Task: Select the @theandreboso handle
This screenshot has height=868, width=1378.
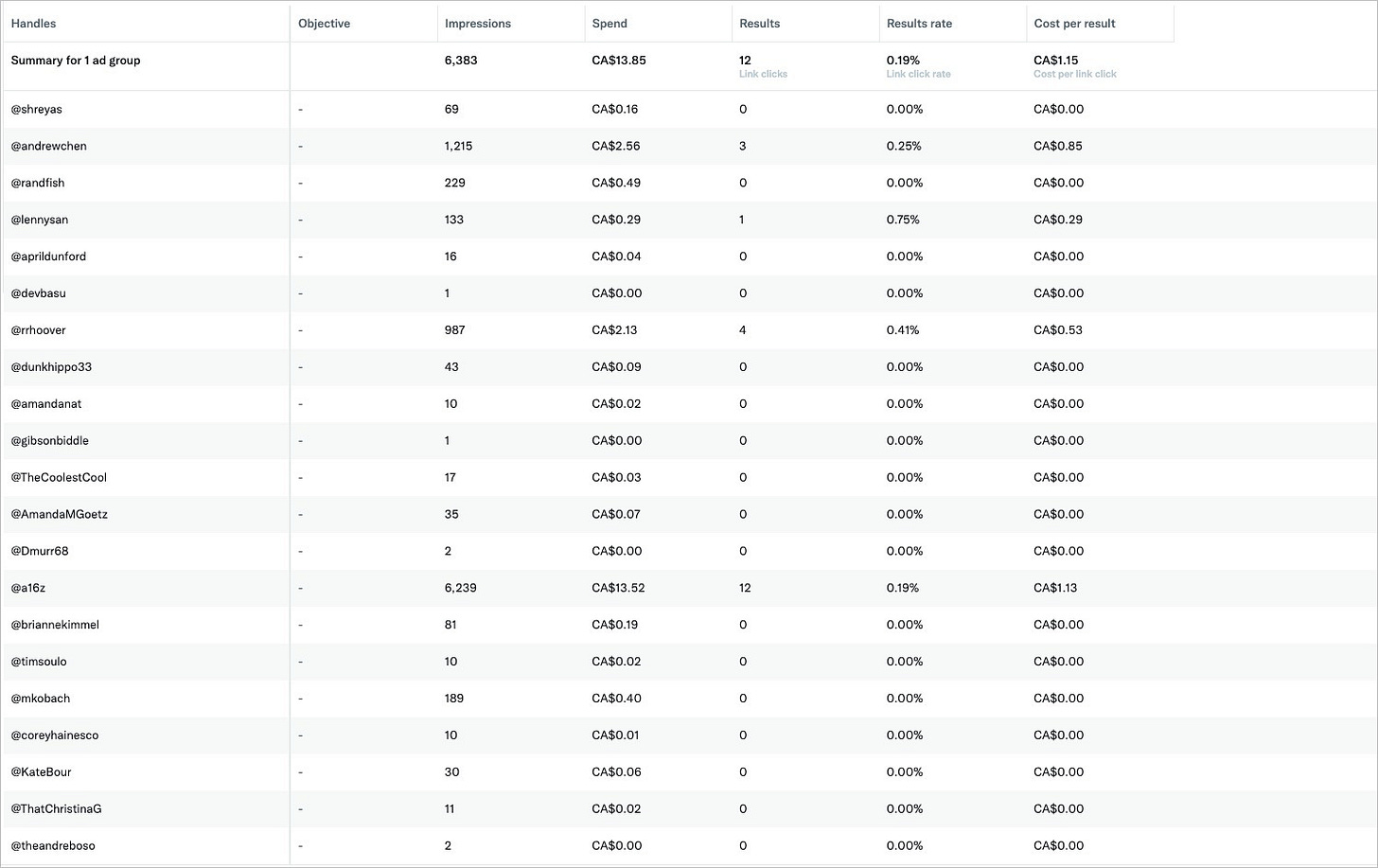Action: pos(53,847)
